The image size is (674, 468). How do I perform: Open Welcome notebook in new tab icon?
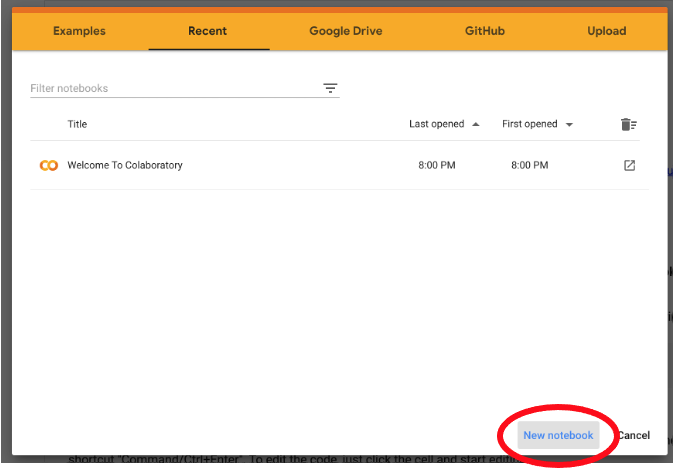(x=629, y=165)
